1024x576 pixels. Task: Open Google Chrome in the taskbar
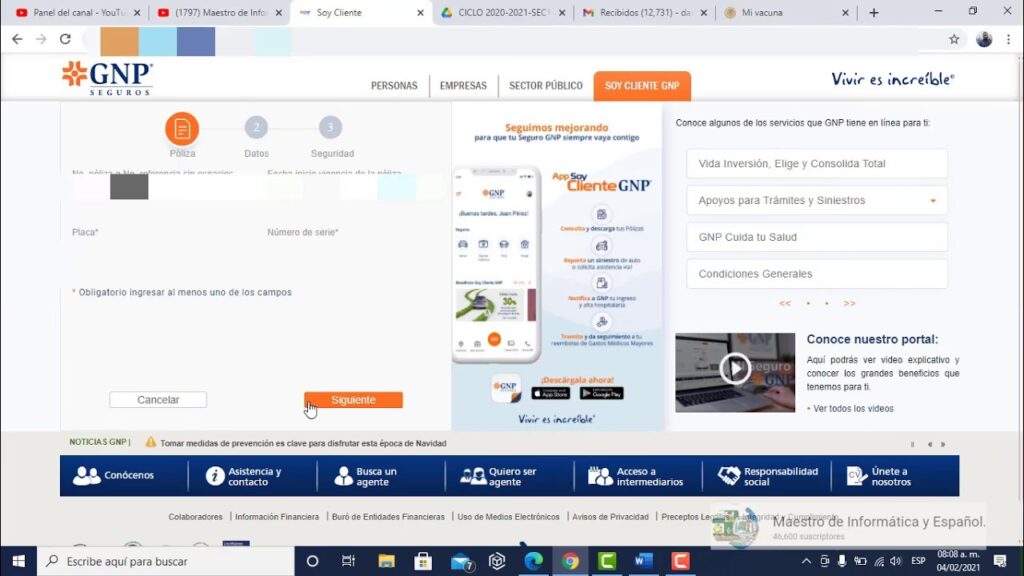pyautogui.click(x=570, y=561)
